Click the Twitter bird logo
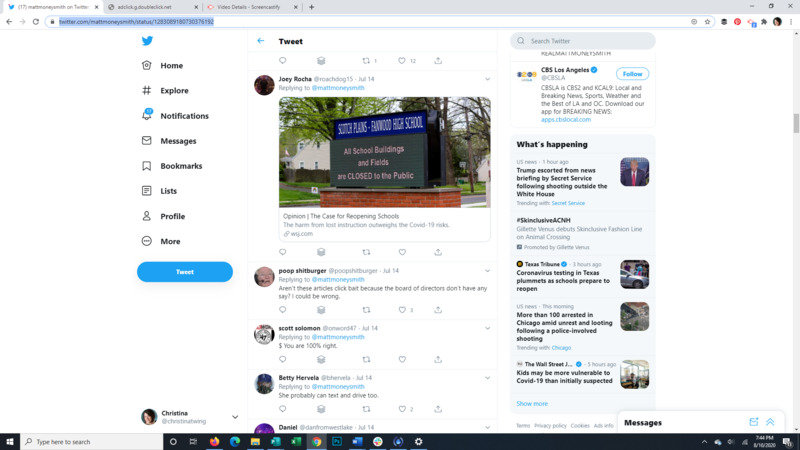Screen dimensions: 800x450 [x=147, y=41]
